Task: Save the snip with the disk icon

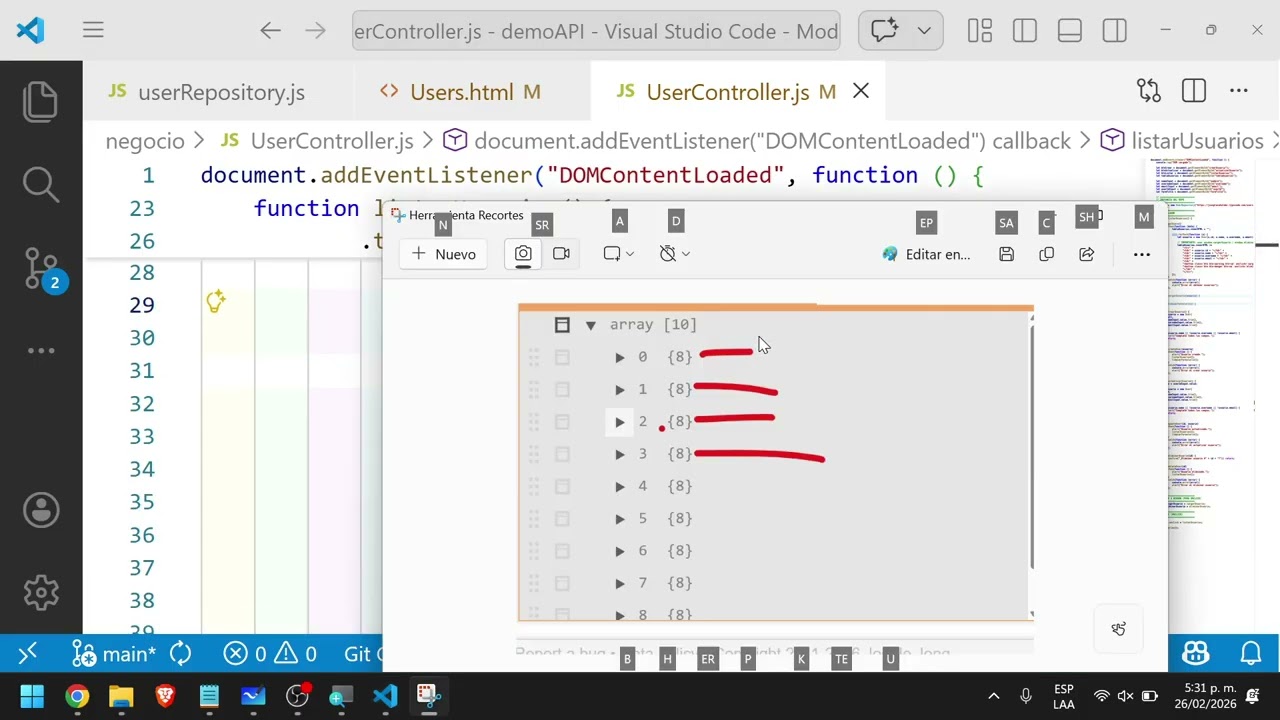Action: [x=1007, y=254]
